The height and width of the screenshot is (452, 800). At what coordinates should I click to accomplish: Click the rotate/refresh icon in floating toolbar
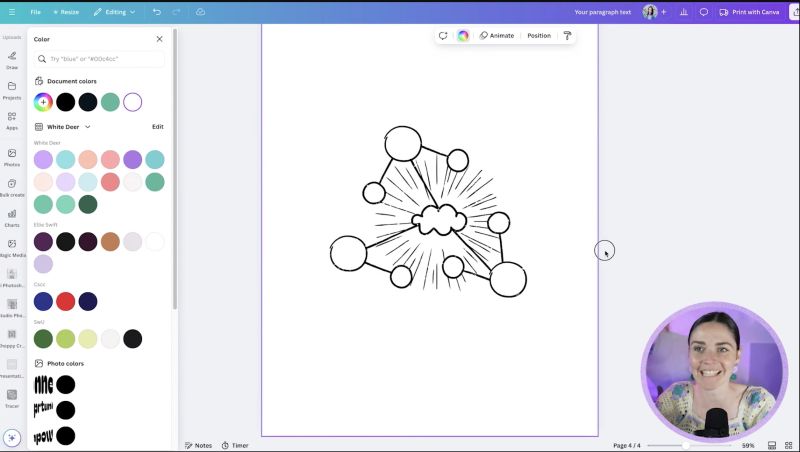(x=443, y=36)
